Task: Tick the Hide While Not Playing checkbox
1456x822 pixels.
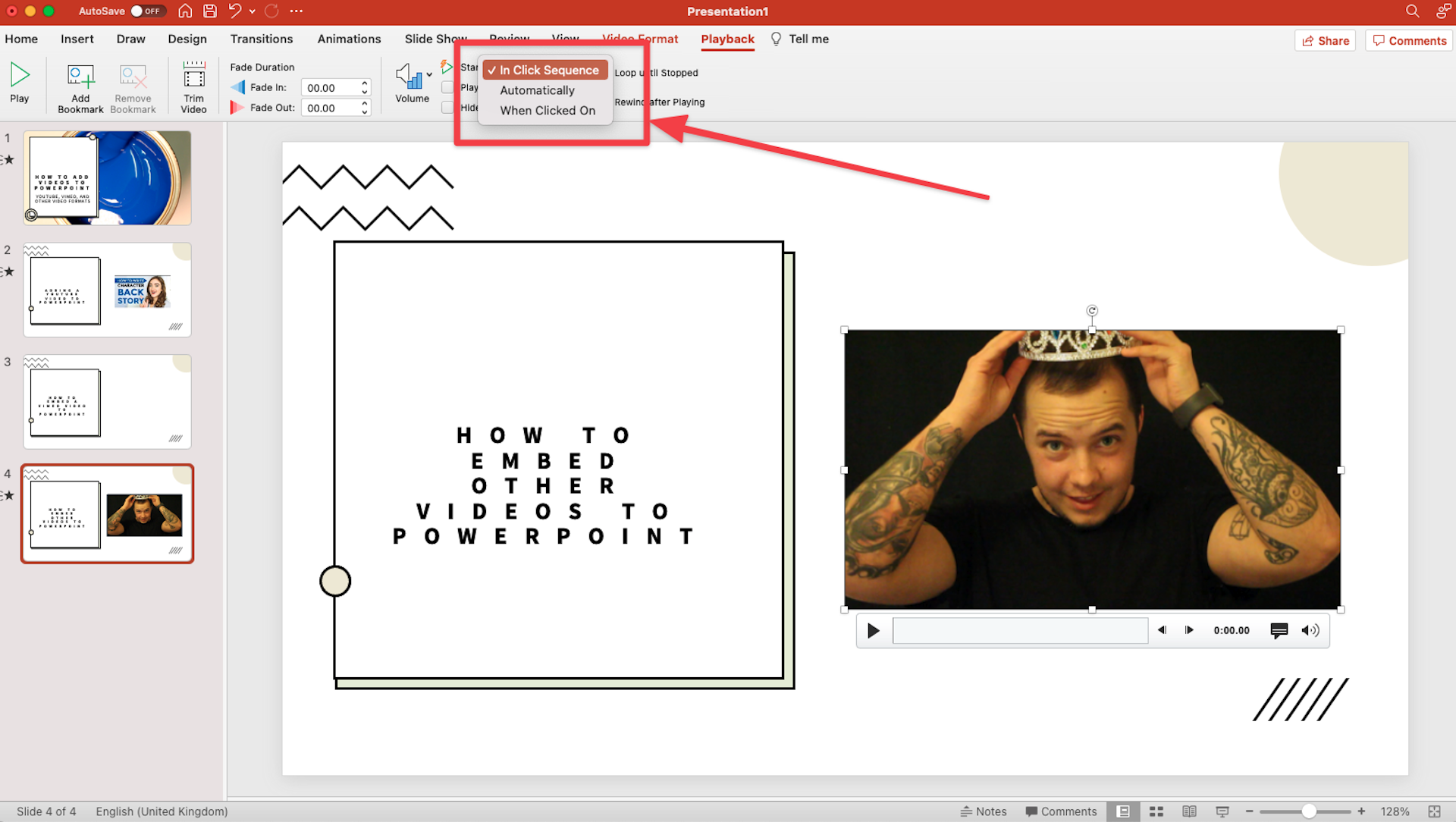Action: (x=447, y=108)
